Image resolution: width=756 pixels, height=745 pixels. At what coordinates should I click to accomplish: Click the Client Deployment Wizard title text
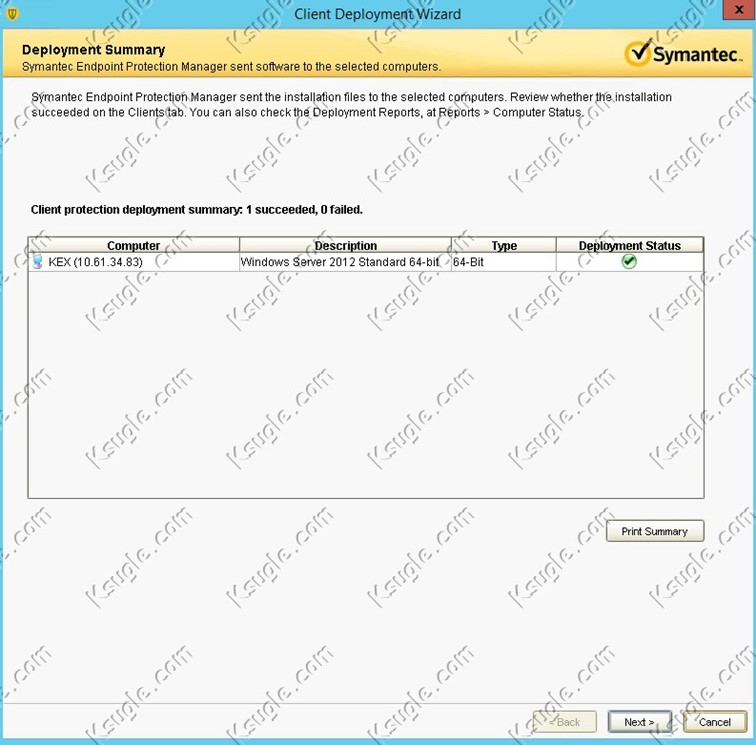(x=378, y=14)
